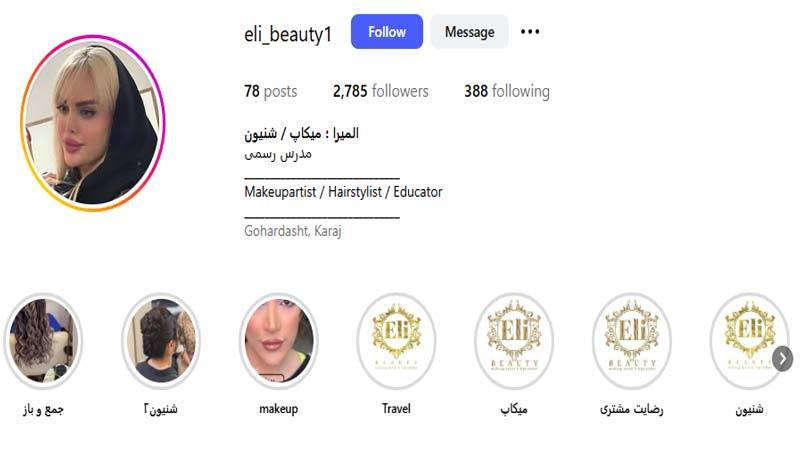This screenshot has height=450, width=800.
Task: View the 2,785 followers list
Action: [x=381, y=91]
